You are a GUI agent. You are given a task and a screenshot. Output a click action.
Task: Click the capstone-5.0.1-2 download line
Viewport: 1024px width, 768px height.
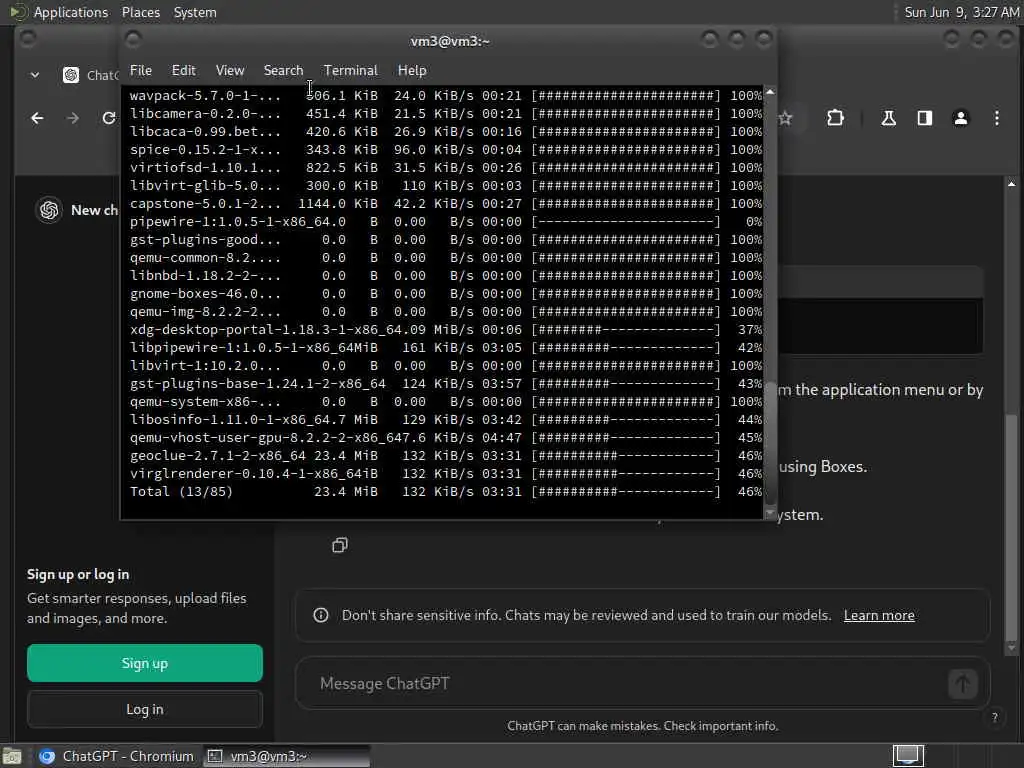click(x=445, y=204)
